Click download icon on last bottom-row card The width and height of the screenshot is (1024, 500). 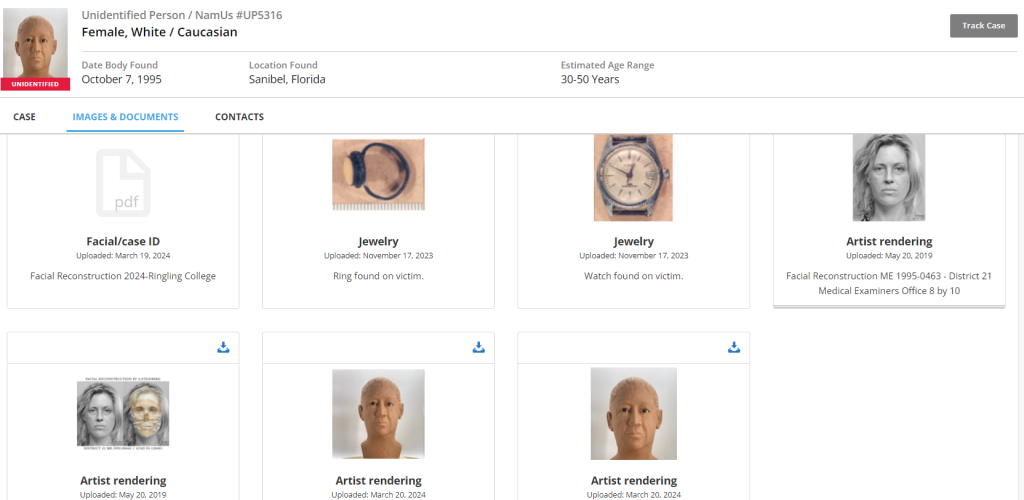[x=733, y=347]
